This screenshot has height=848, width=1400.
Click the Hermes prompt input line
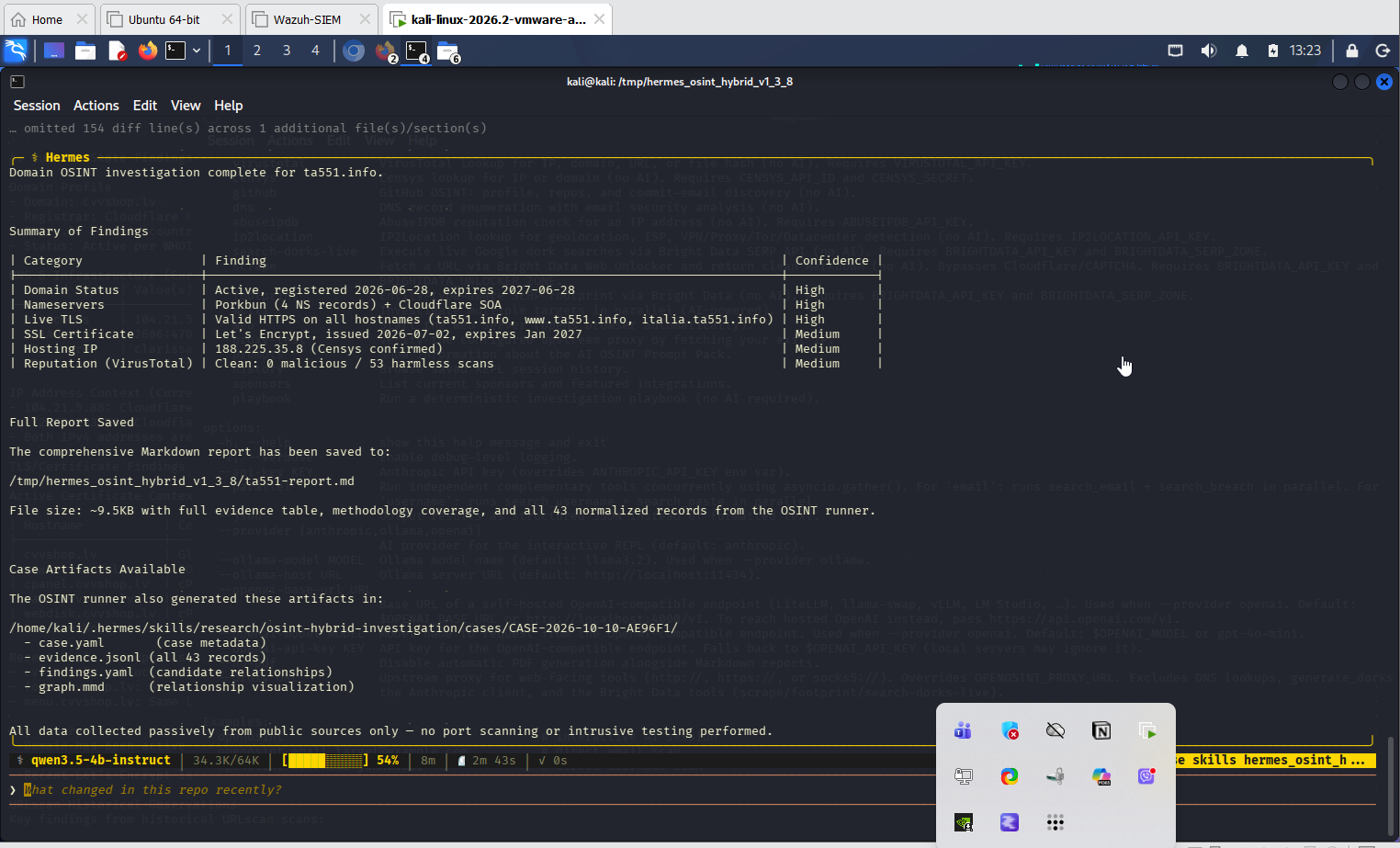tap(693, 789)
